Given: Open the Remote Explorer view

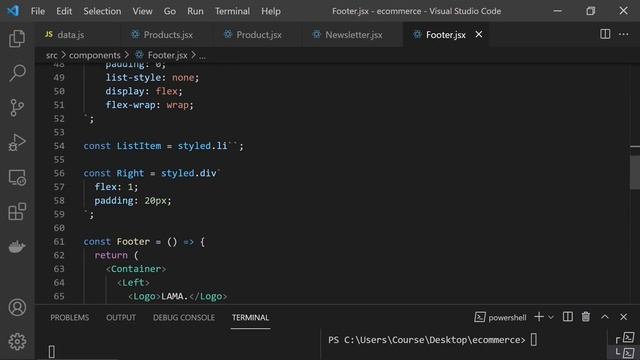Looking at the screenshot, I should (x=17, y=178).
